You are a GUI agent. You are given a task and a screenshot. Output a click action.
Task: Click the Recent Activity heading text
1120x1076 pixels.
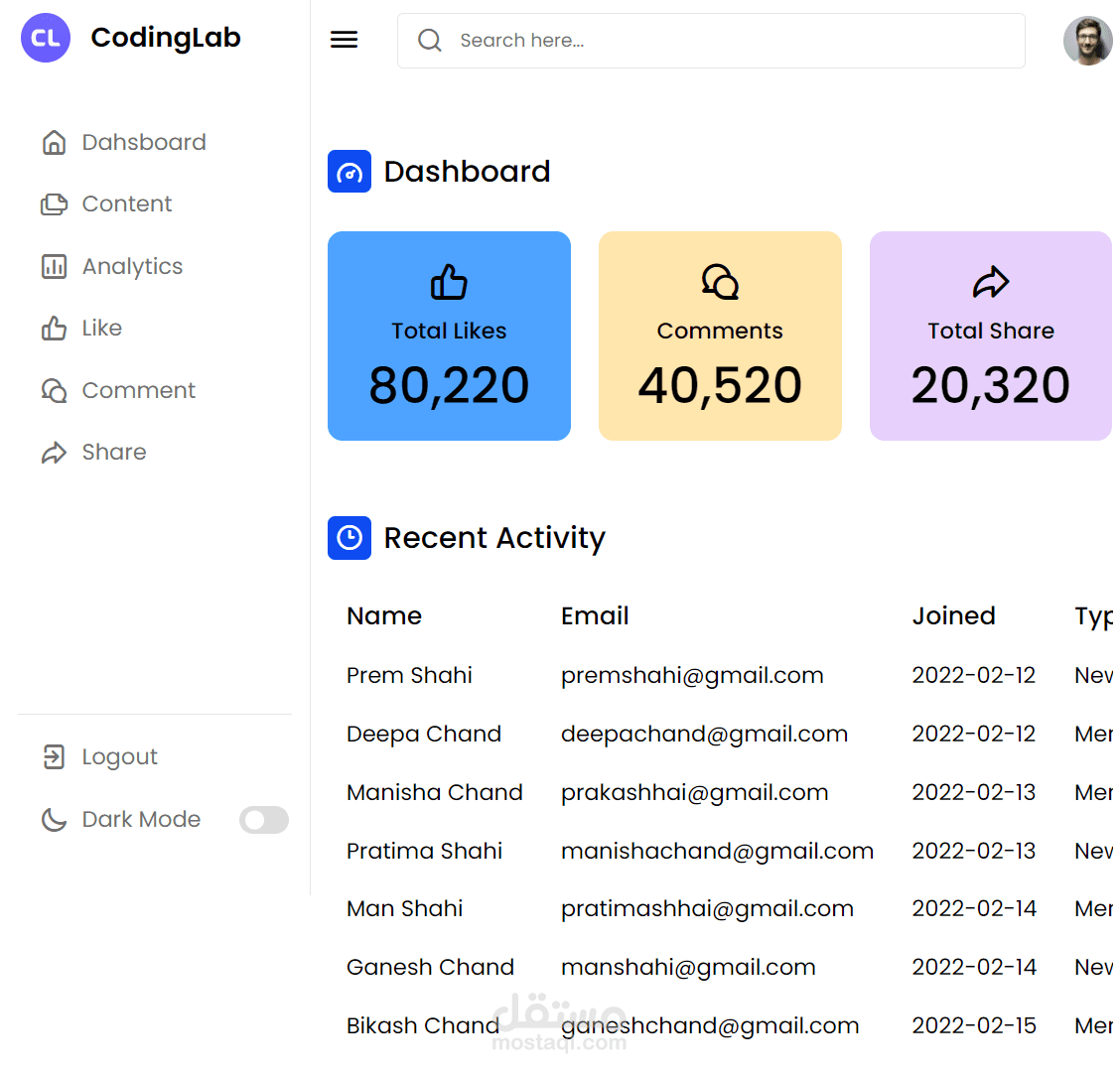(494, 538)
